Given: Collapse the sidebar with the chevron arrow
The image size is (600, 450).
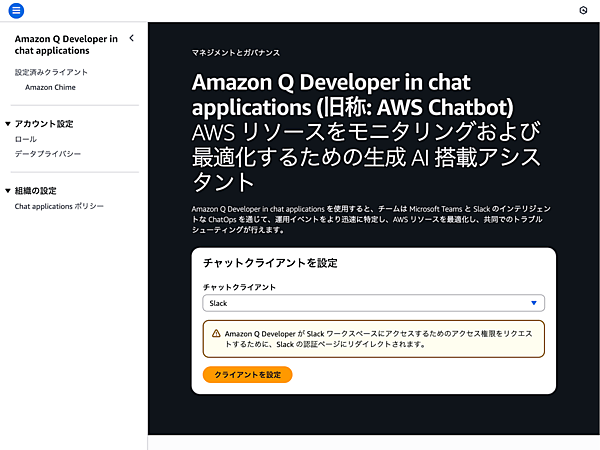Looking at the screenshot, I should click(x=132, y=39).
